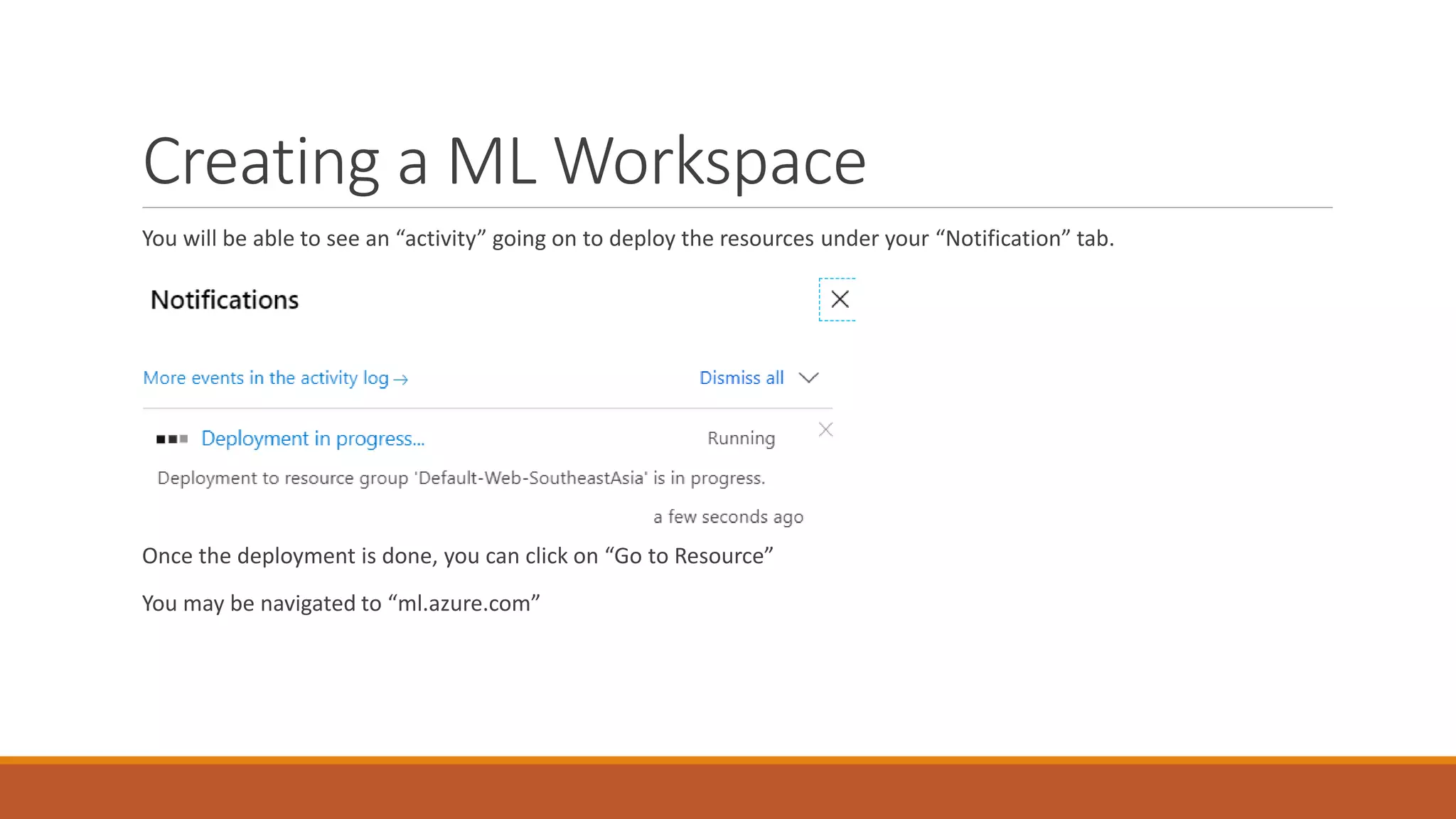Click the 'Notifications' panel heading
The height and width of the screenshot is (819, 1456).
225,300
